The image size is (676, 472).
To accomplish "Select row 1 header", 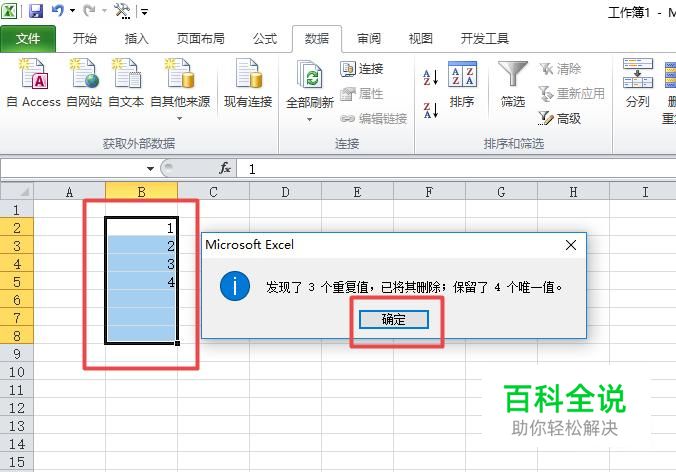I will (17, 209).
